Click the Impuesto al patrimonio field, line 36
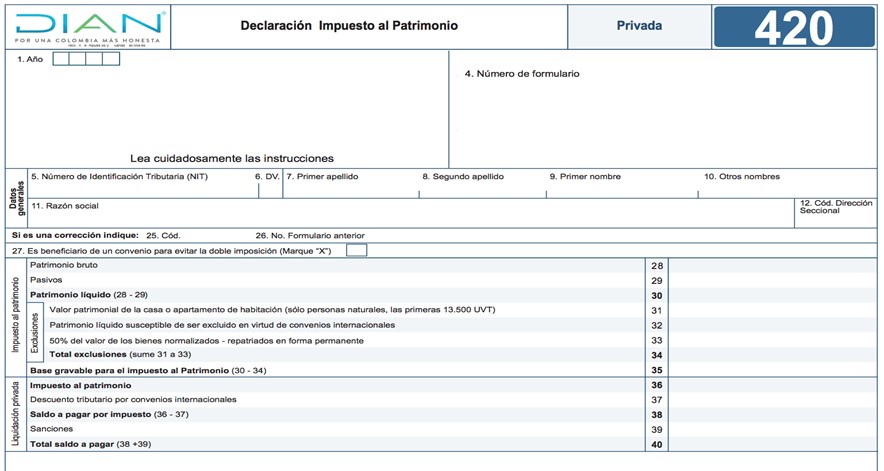The image size is (884, 471). tap(772, 385)
